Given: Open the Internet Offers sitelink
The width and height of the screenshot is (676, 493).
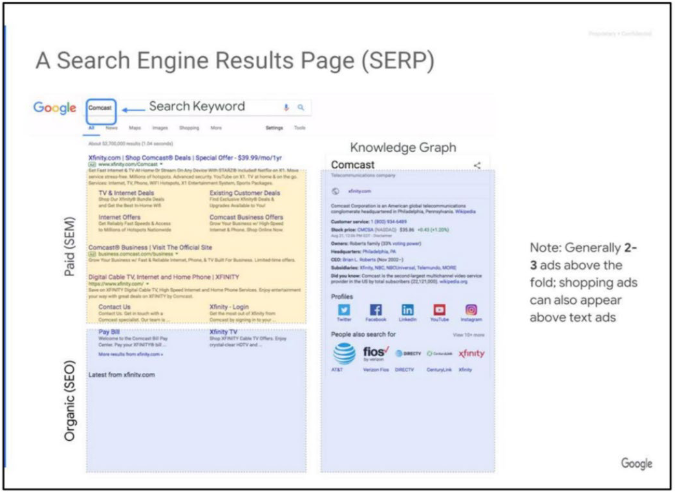Looking at the screenshot, I should click(x=119, y=217).
